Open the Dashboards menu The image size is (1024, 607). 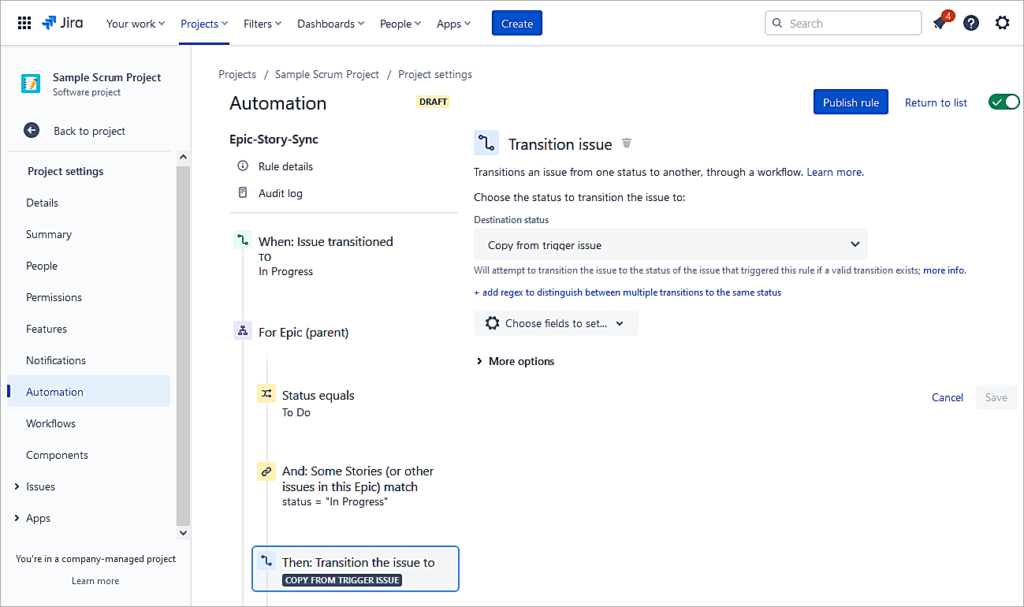point(330,24)
